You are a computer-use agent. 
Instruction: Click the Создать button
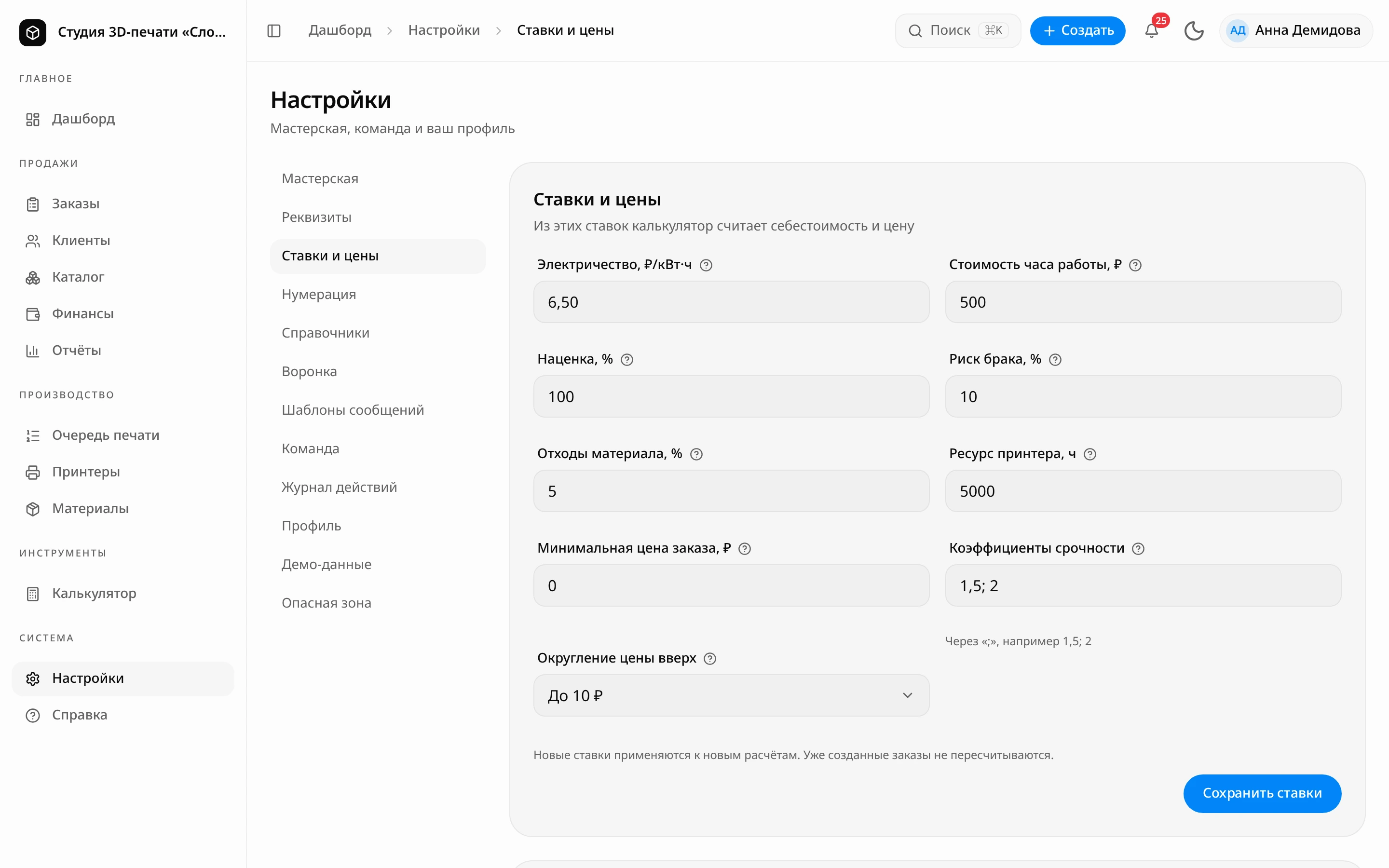(x=1077, y=30)
